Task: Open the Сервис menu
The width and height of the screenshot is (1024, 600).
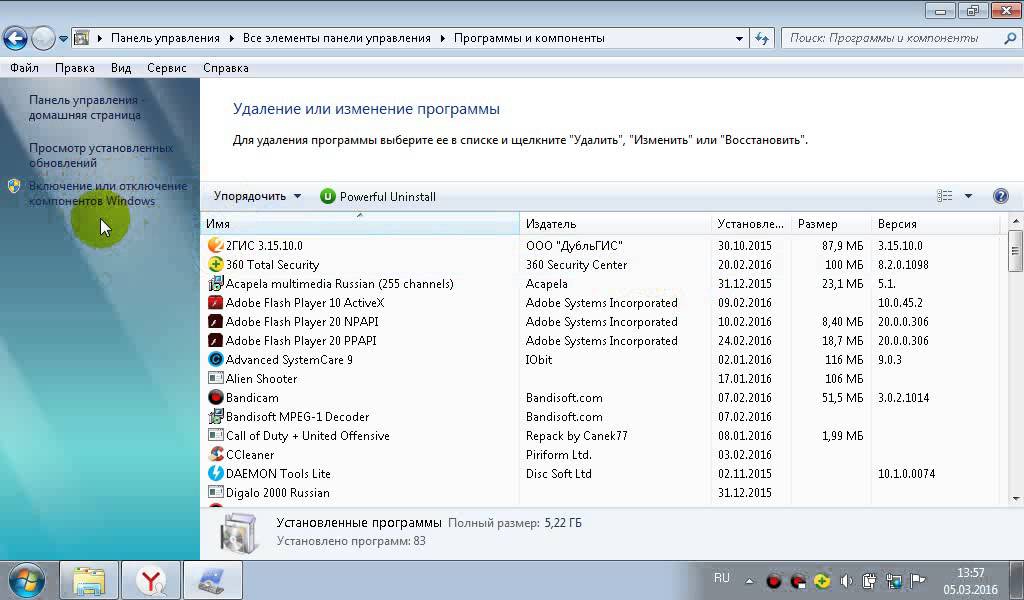Action: (x=167, y=68)
